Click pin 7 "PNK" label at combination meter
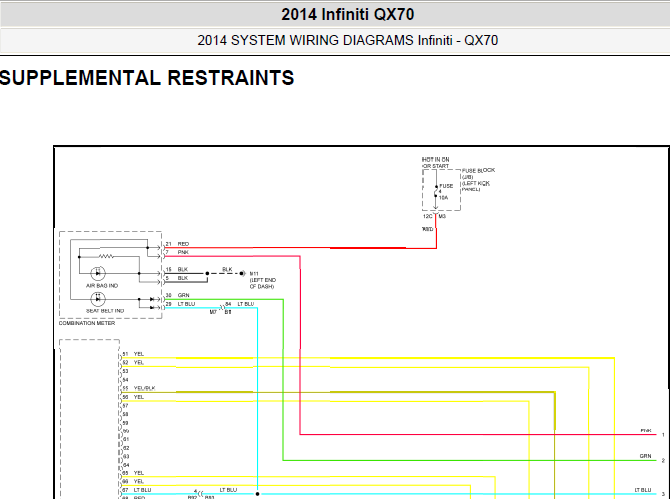 click(x=183, y=252)
